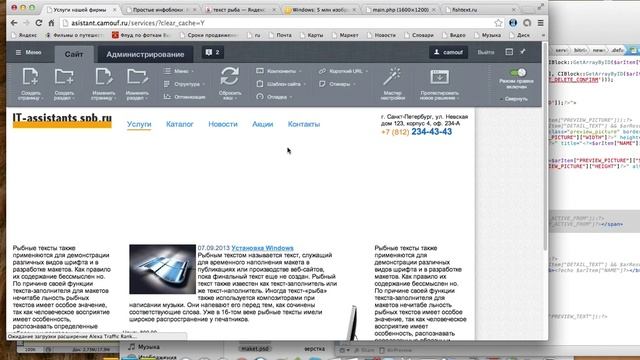Click the panel layout icon next to Выйти
This screenshot has width=640, height=360.
(x=509, y=52)
